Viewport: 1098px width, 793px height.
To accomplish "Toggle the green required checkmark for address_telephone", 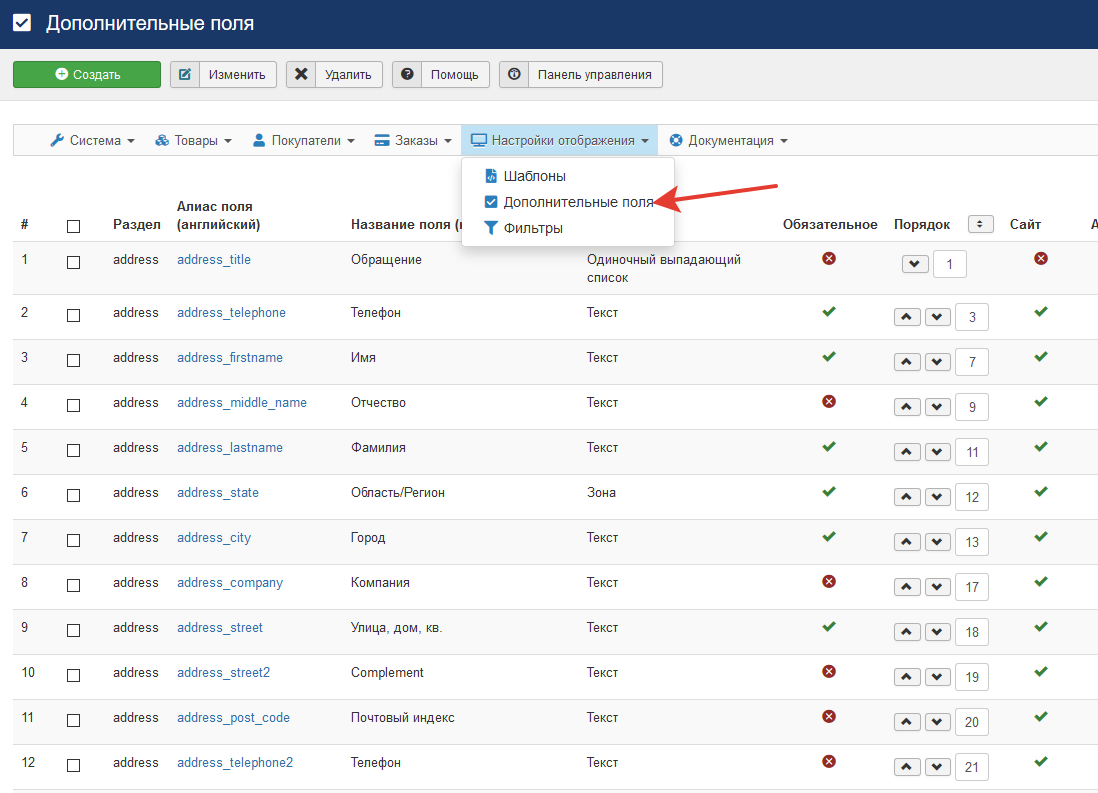I will pyautogui.click(x=828, y=312).
